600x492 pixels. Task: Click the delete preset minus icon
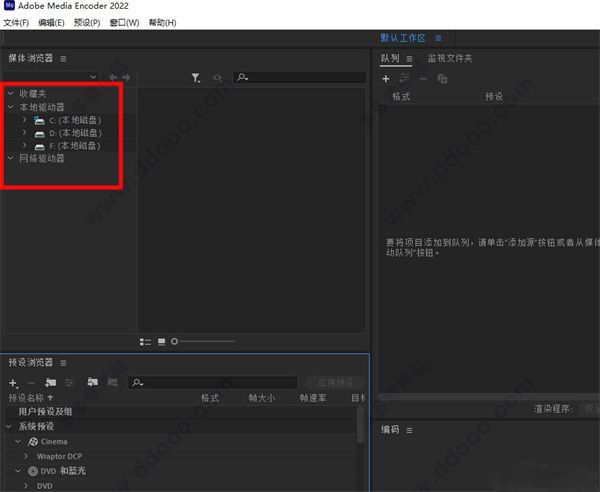coord(31,383)
